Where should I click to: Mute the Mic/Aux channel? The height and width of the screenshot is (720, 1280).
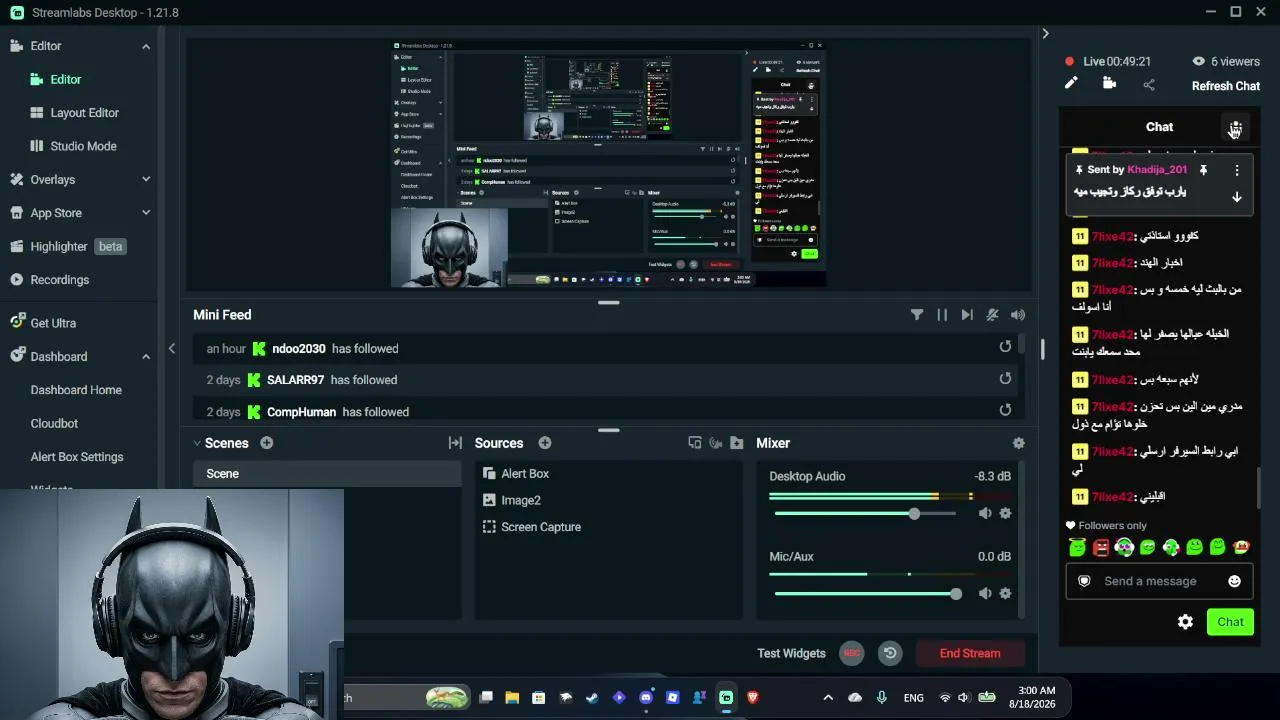pos(985,593)
